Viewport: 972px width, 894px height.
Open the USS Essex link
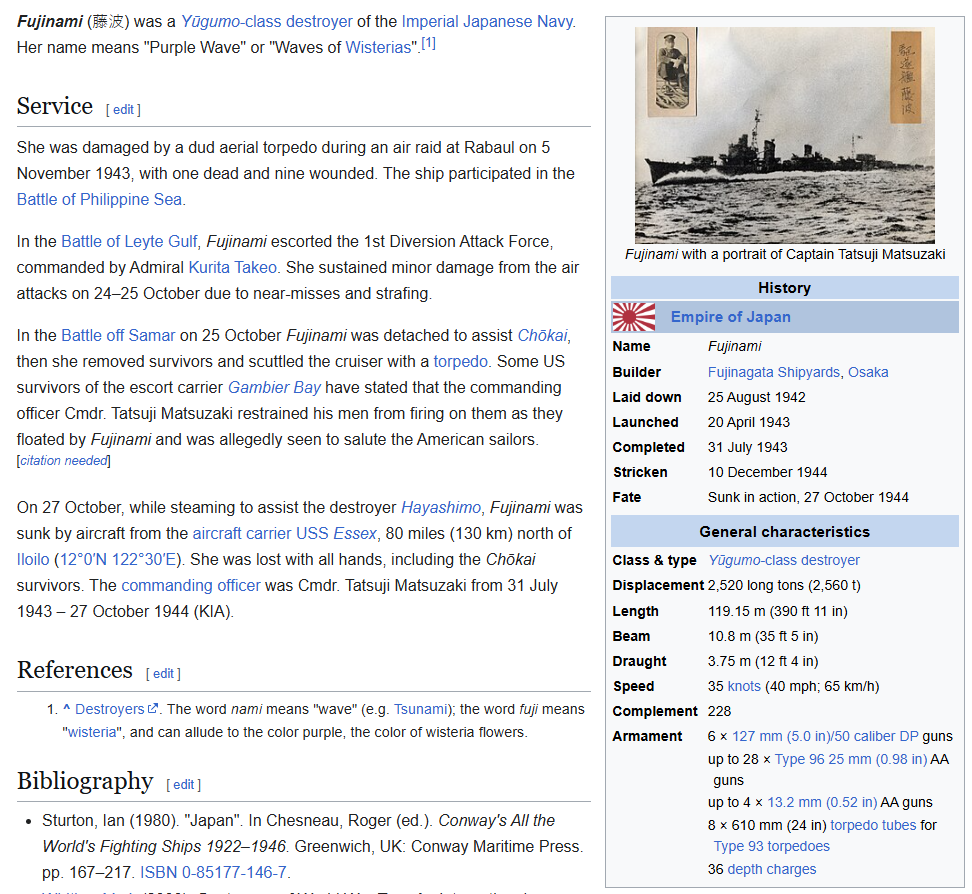coord(337,534)
